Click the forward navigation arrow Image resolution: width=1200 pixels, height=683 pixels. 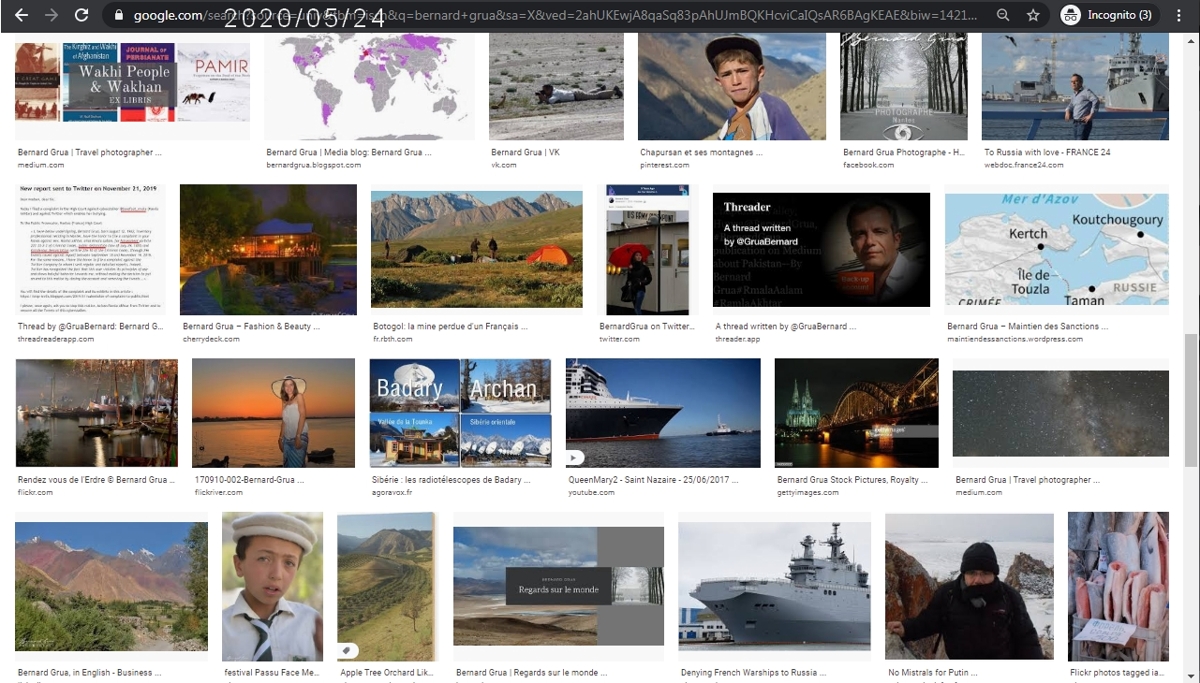click(x=51, y=16)
